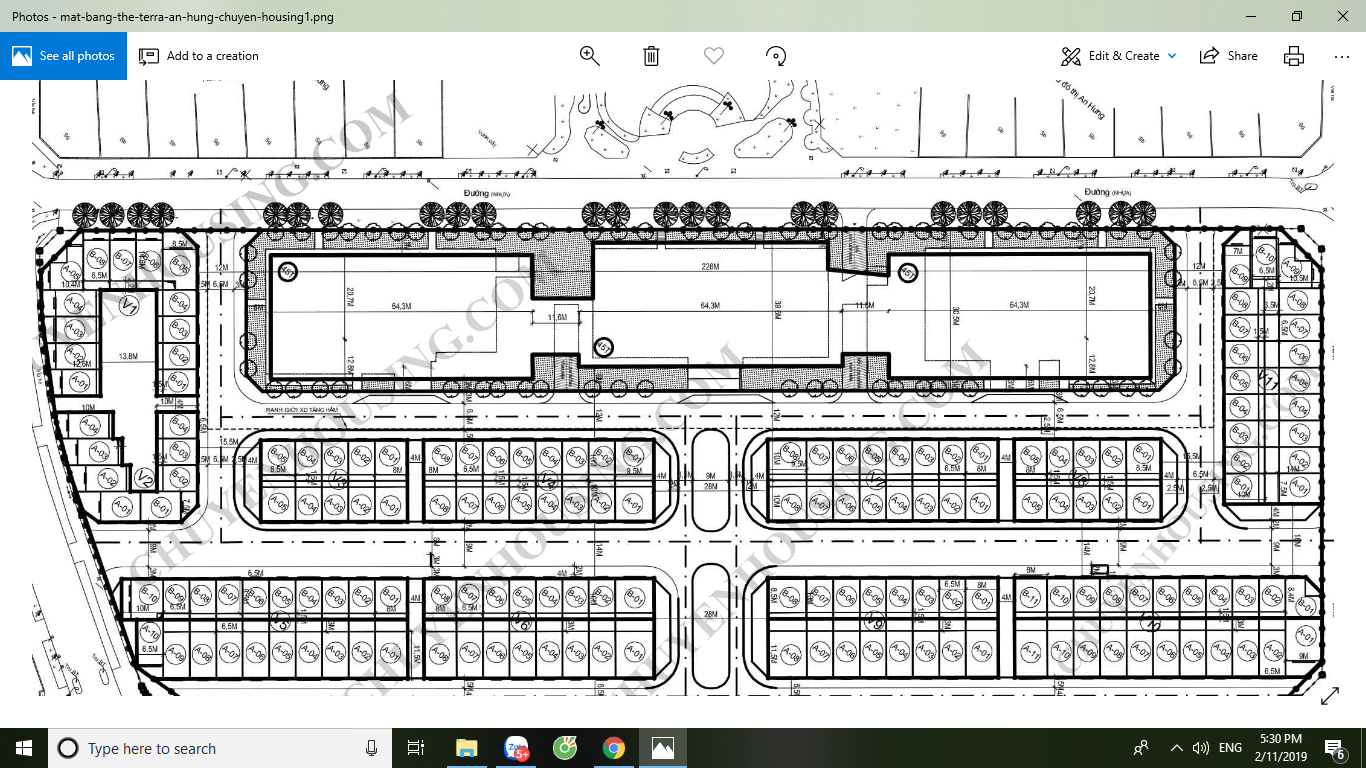Open Zalo from the taskbar
Image resolution: width=1366 pixels, height=768 pixels.
pyautogui.click(x=516, y=748)
